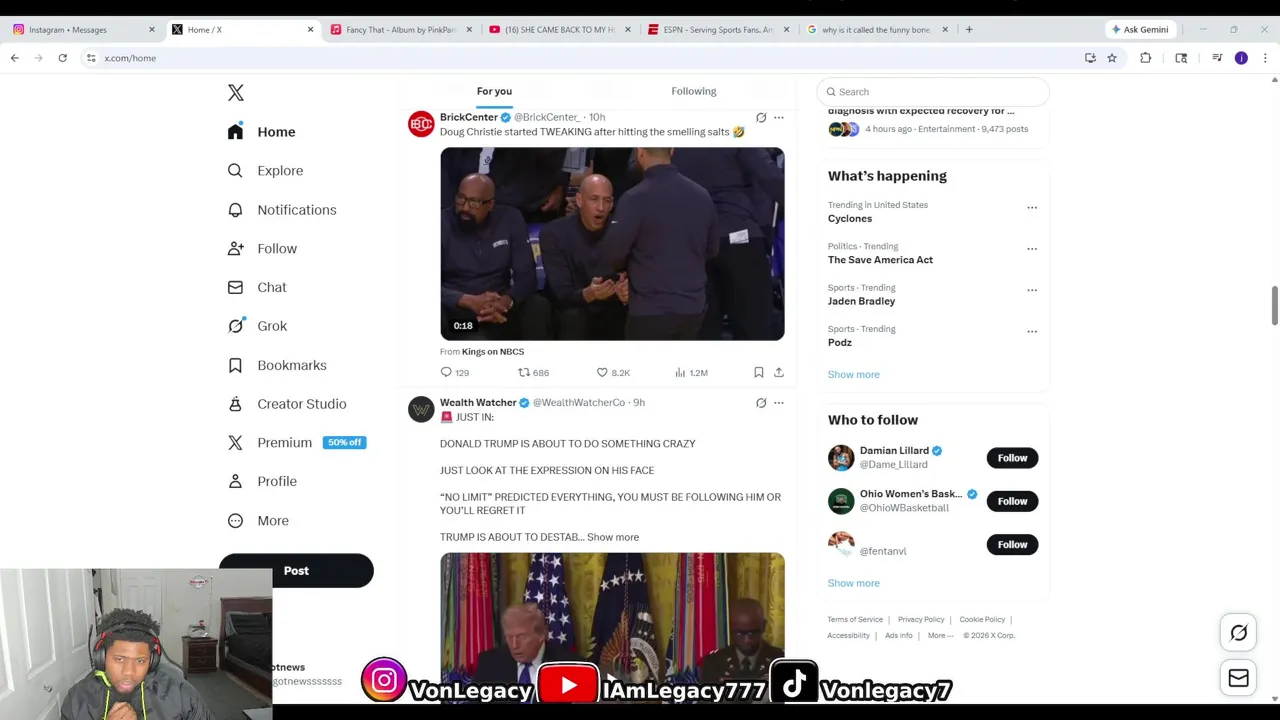Switch to the For you tab

[494, 92]
